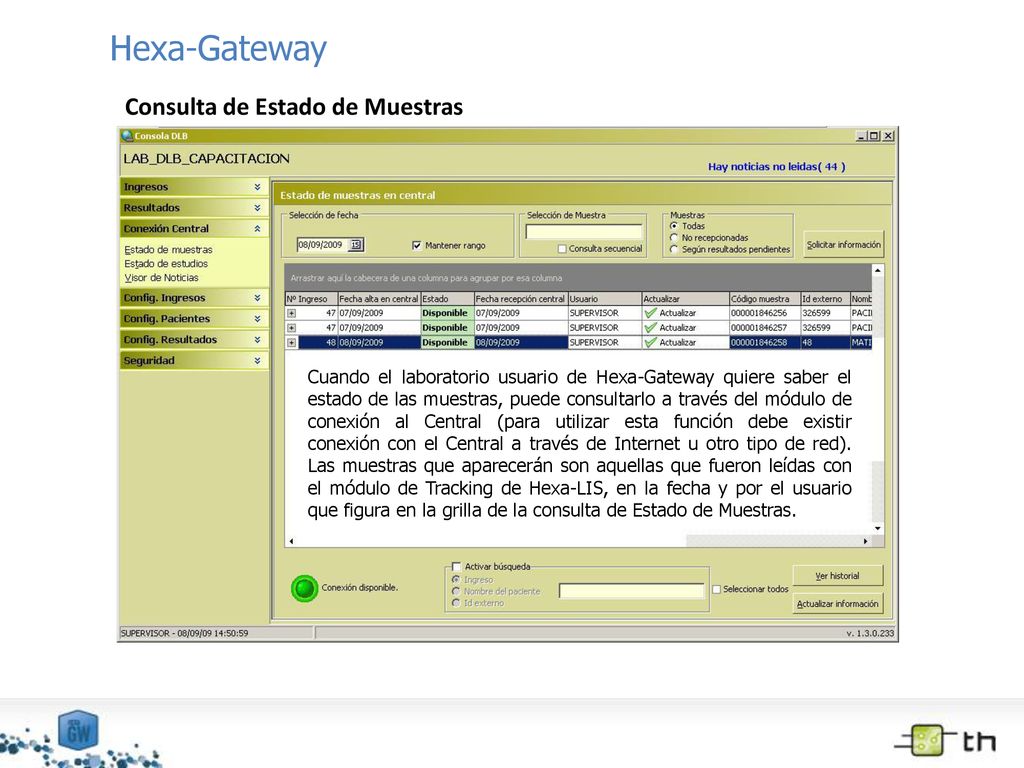Click the green Conexión disponible indicator
The image size is (1024, 768).
(304, 588)
